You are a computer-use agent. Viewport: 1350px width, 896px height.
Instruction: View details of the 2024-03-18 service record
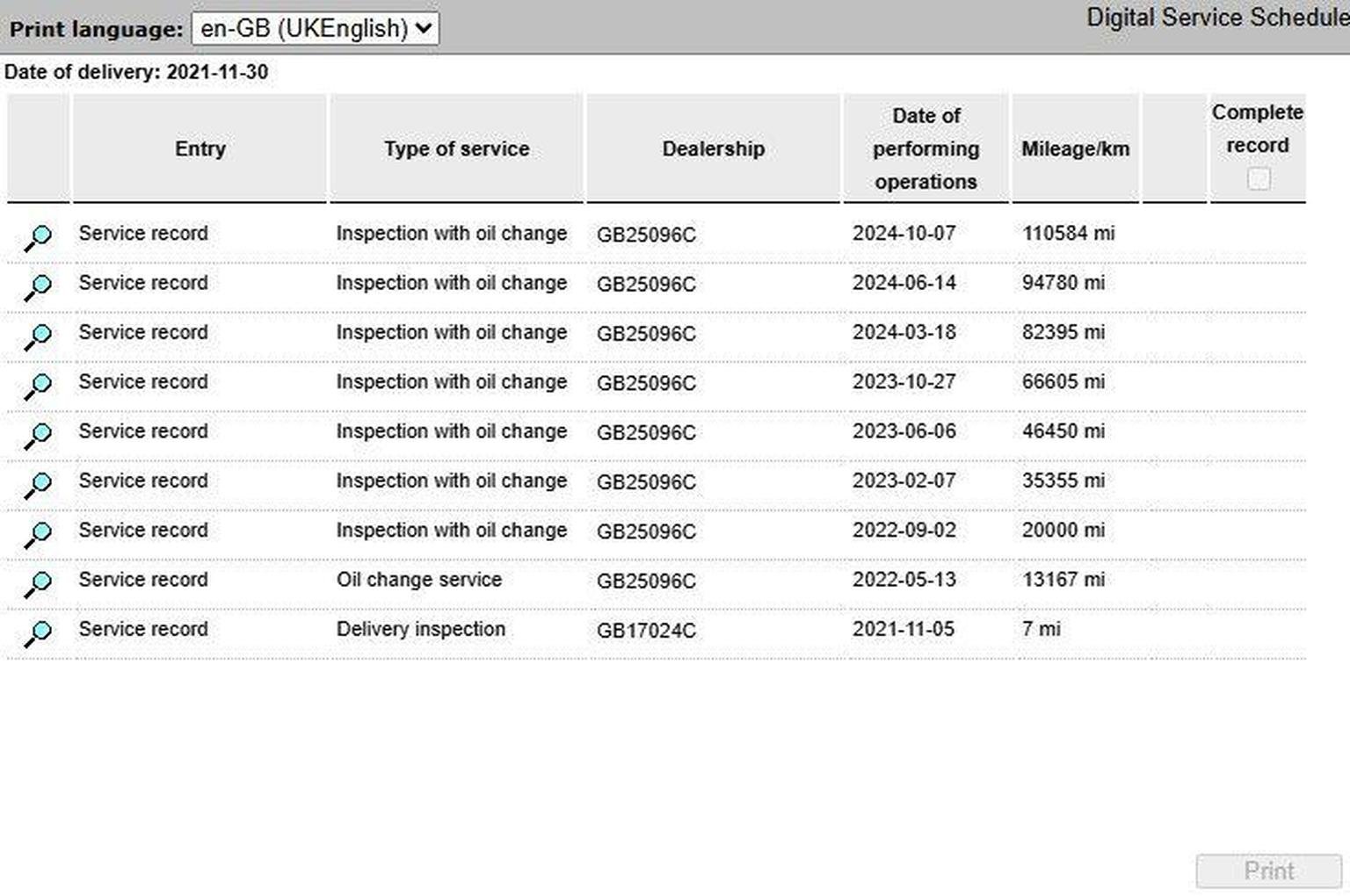click(38, 336)
